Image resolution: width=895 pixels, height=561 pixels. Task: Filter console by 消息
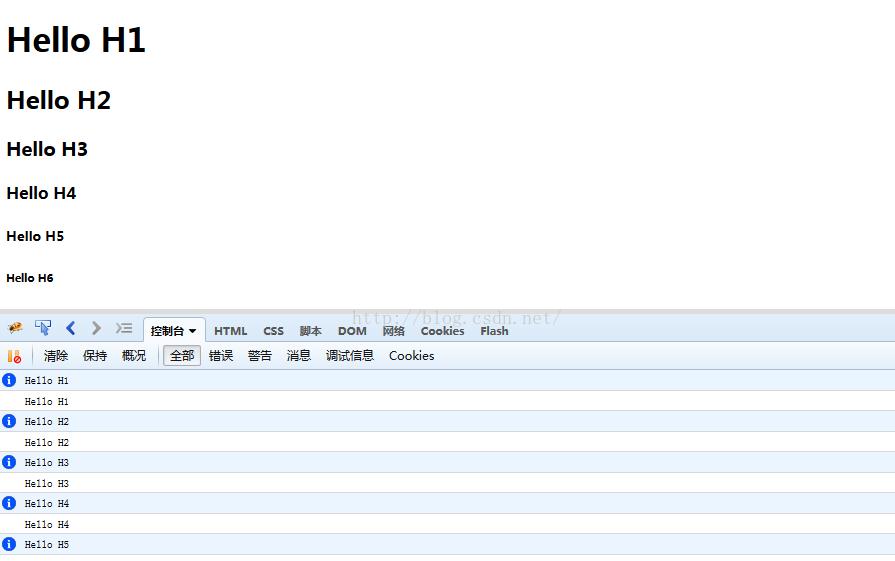point(299,356)
